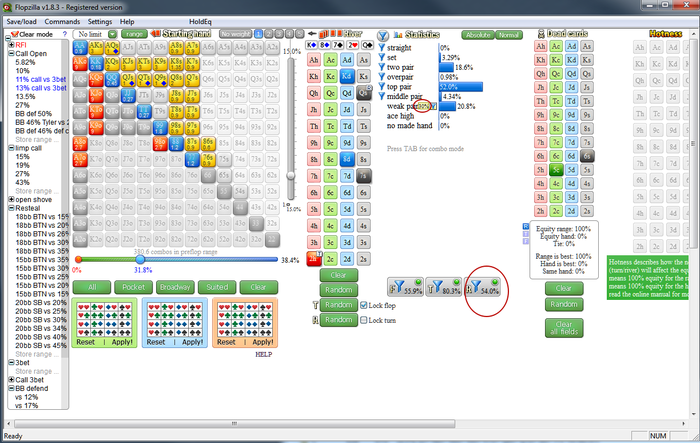The width and height of the screenshot is (700, 443).
Task: Toggle the Lock turn checkbox
Action: pos(363,320)
